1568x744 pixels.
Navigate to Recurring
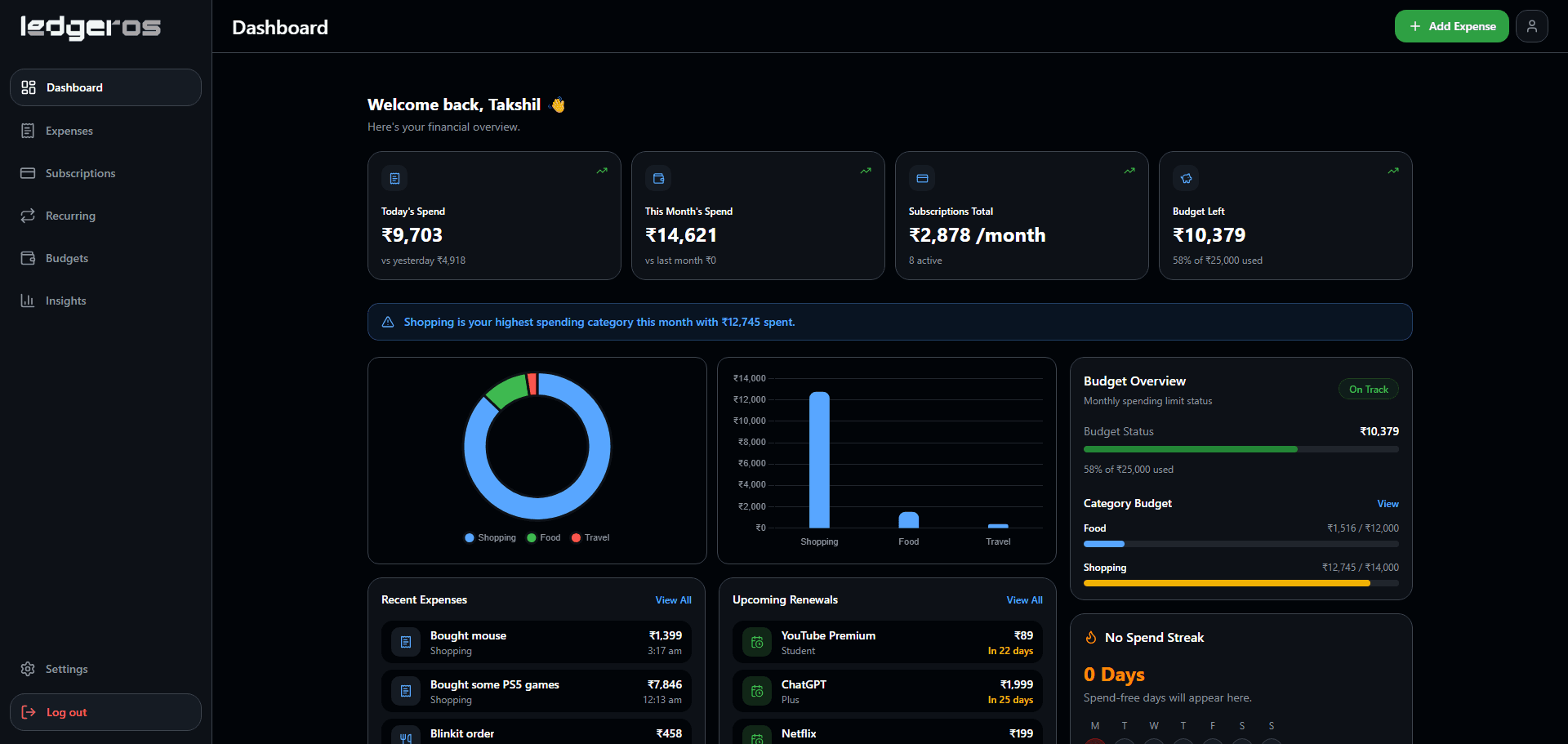(x=105, y=216)
